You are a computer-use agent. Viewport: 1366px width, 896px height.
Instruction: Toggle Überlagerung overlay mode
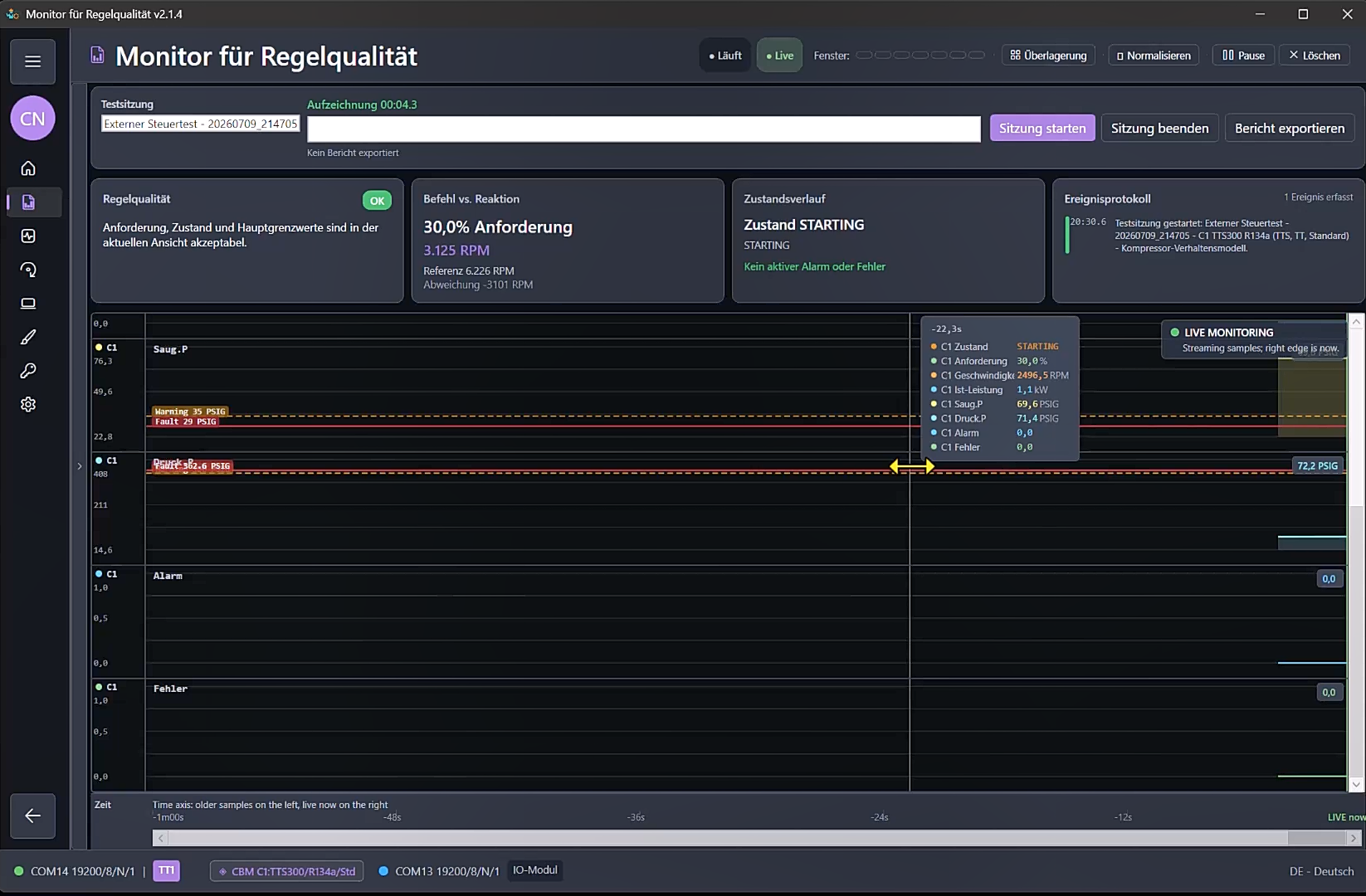[1048, 56]
